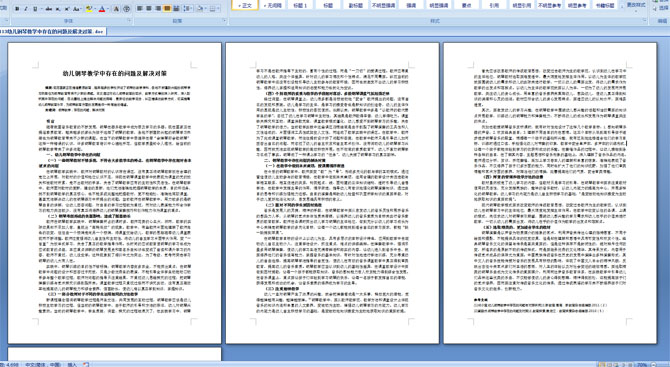The image size is (670, 367).
Task: Apply italic formatting
Action: pos(26,9)
